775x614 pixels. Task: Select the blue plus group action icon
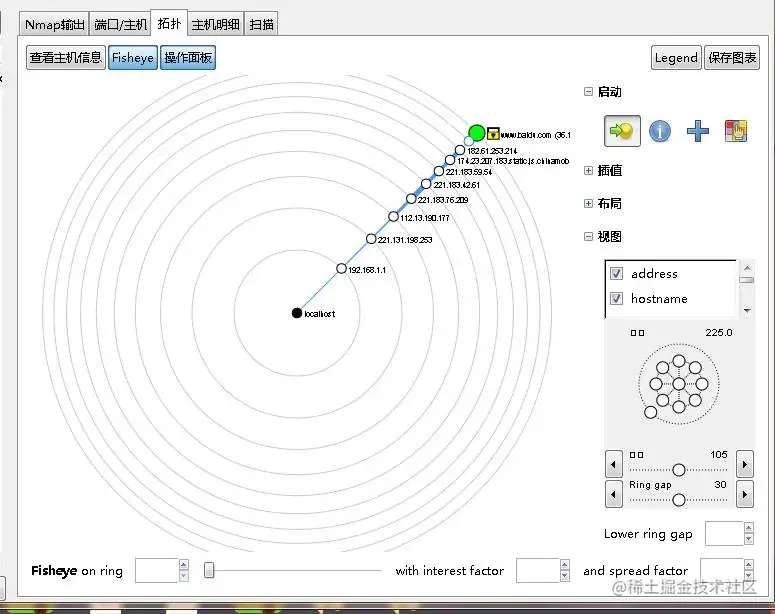[x=697, y=131]
